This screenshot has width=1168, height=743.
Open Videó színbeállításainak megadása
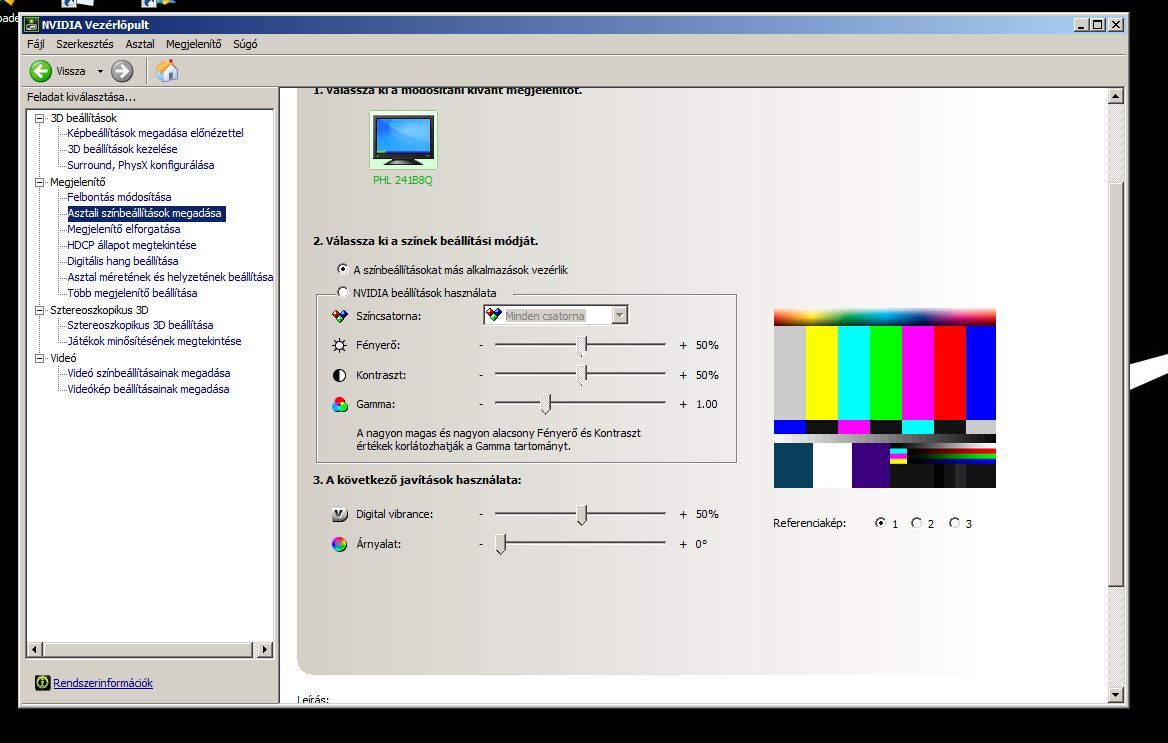click(149, 373)
